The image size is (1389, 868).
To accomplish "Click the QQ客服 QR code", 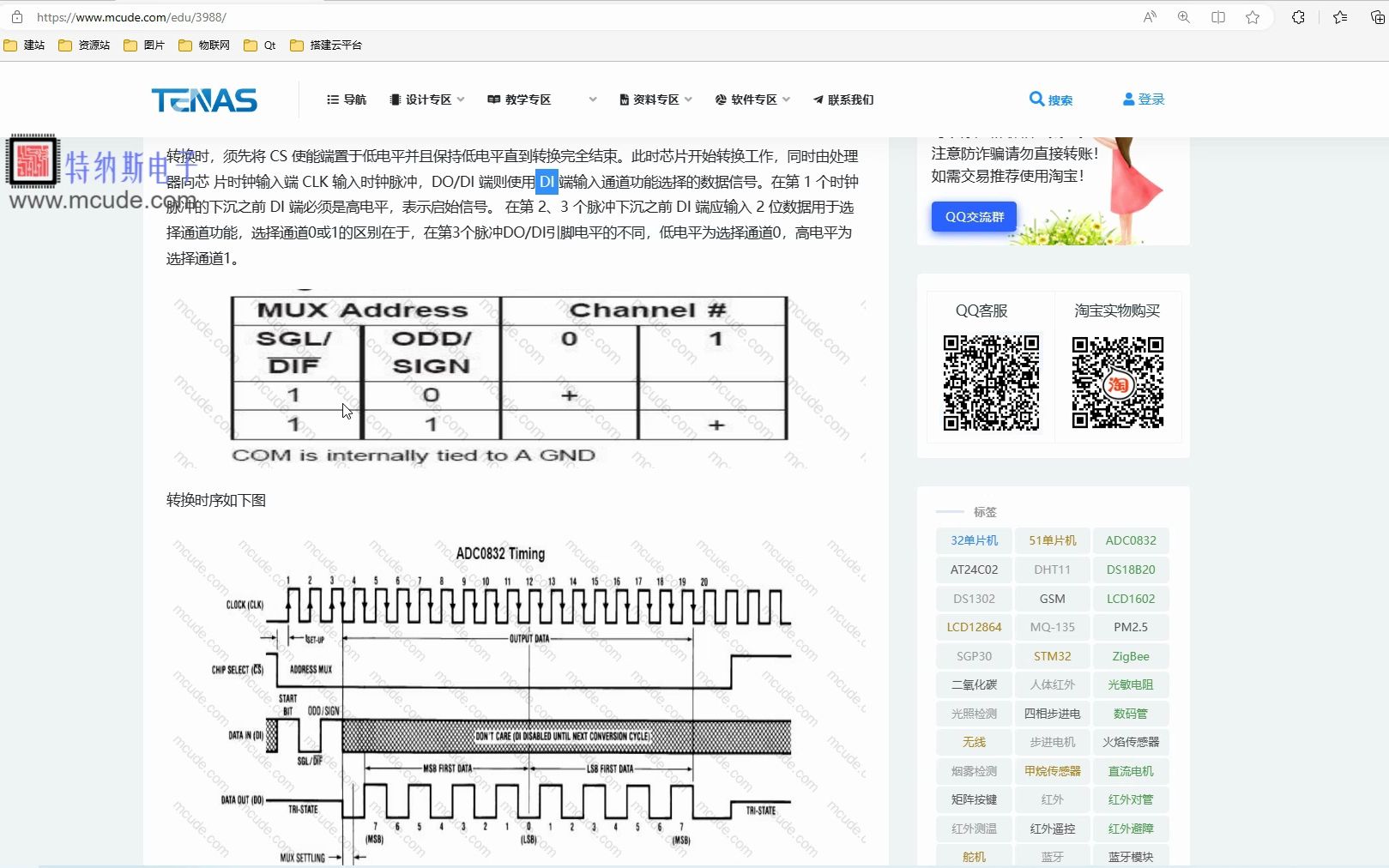I will [991, 383].
